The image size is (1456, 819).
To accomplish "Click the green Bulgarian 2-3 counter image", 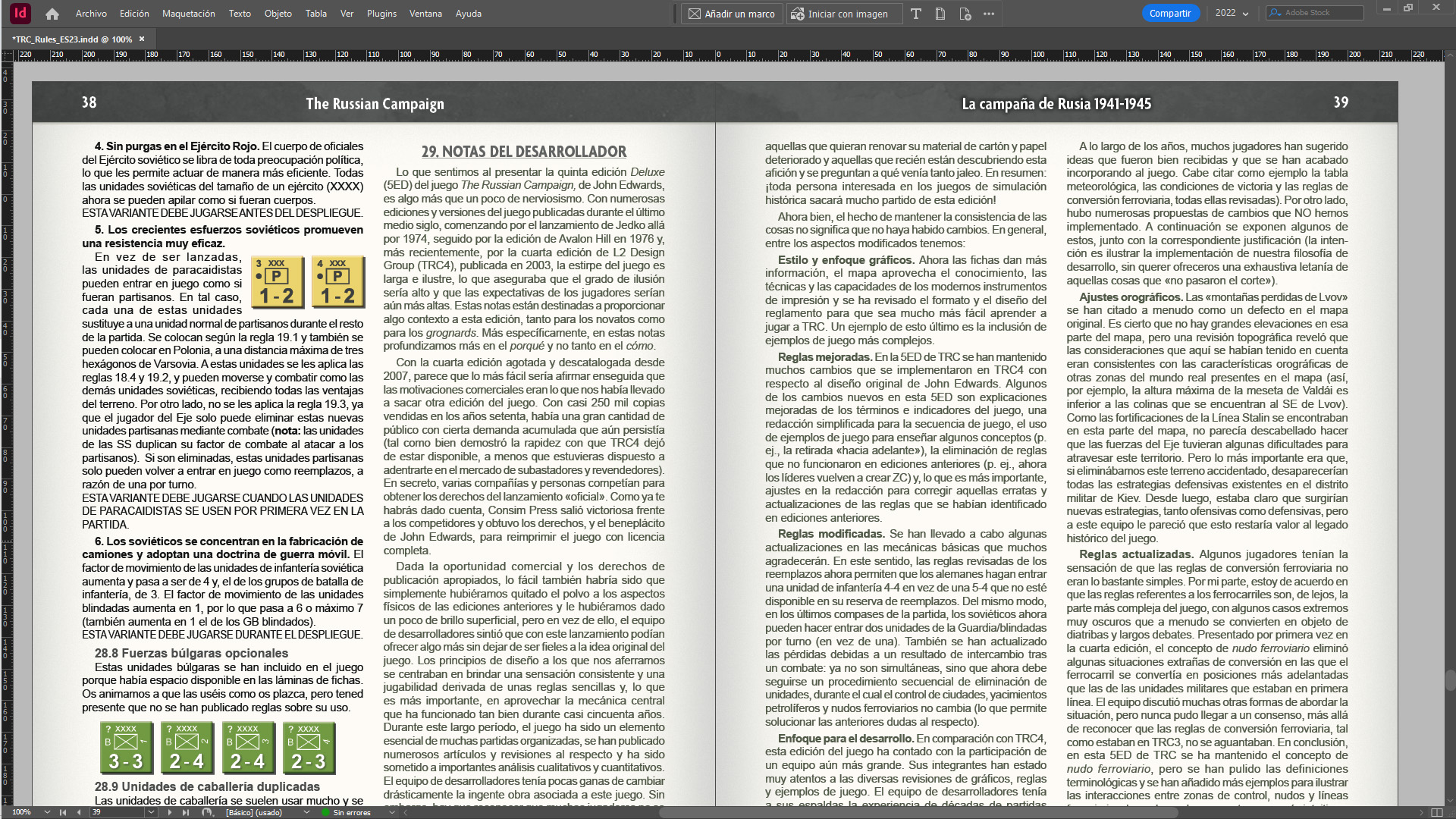I will pos(309,748).
